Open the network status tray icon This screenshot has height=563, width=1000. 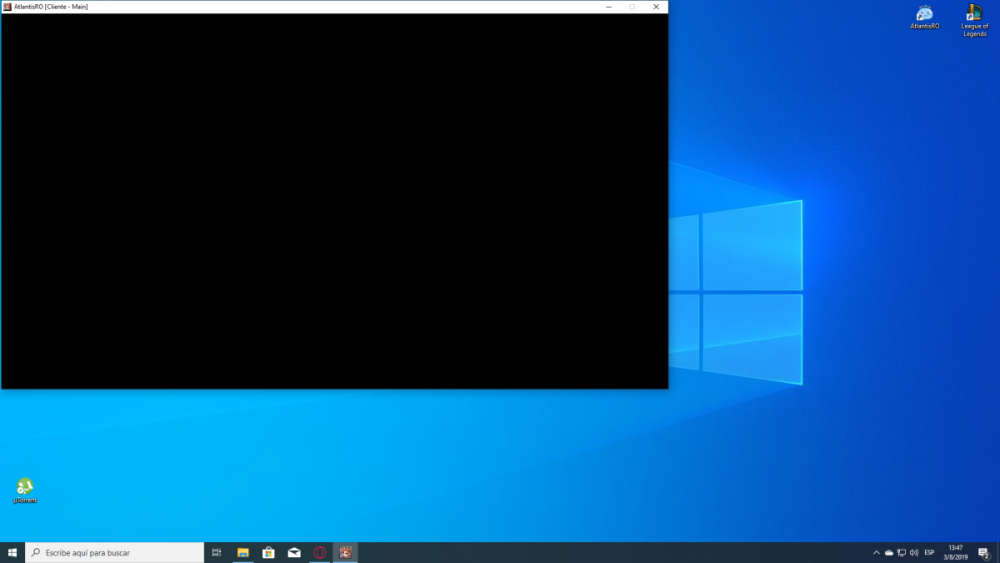tap(901, 552)
